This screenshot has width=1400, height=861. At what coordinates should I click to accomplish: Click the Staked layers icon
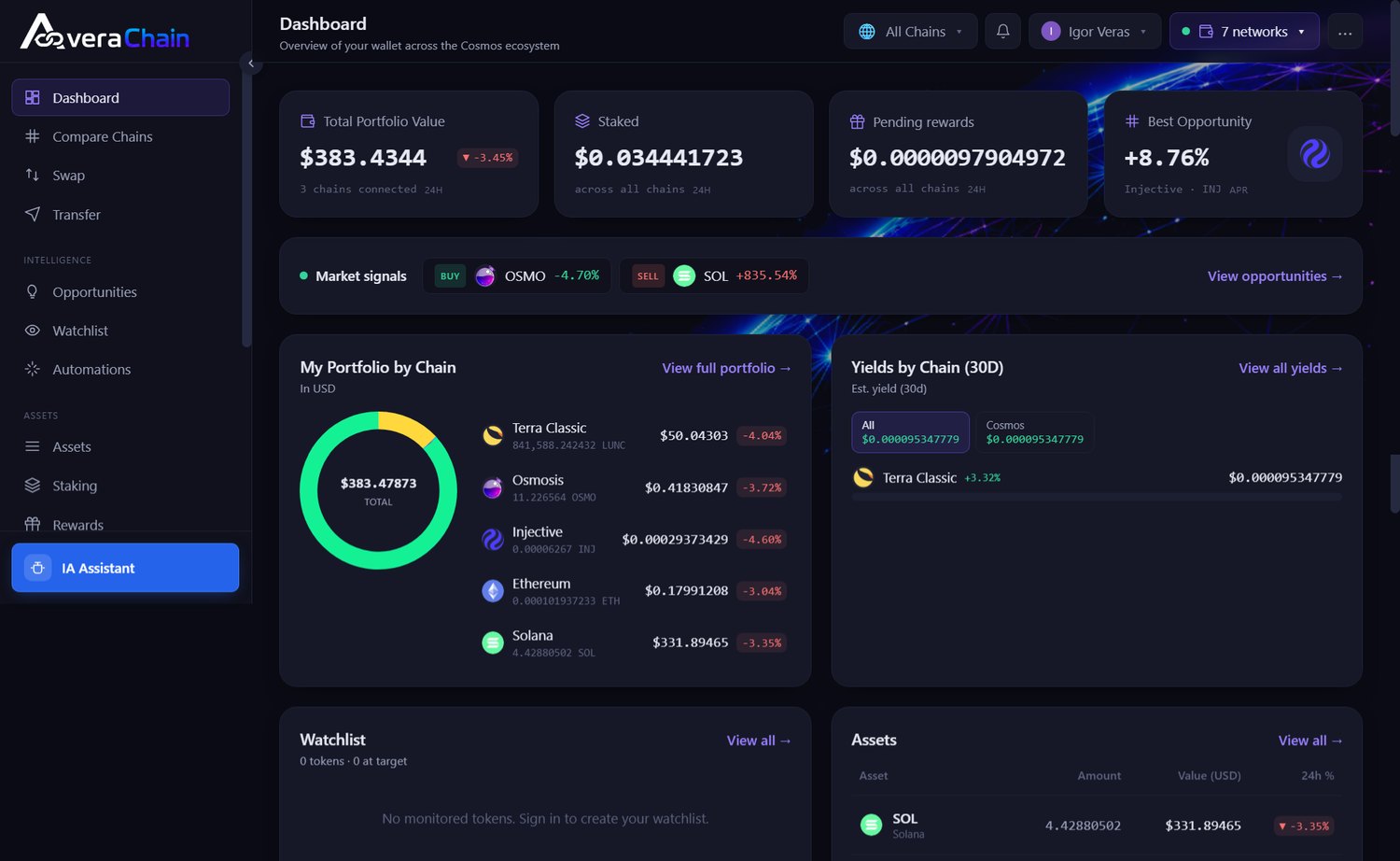click(582, 121)
